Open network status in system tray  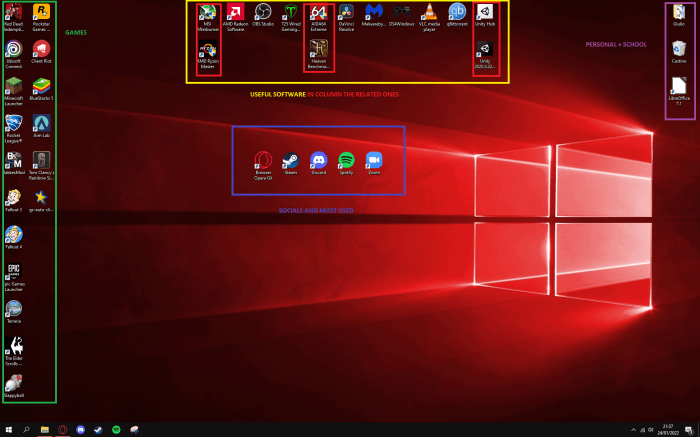pos(642,430)
